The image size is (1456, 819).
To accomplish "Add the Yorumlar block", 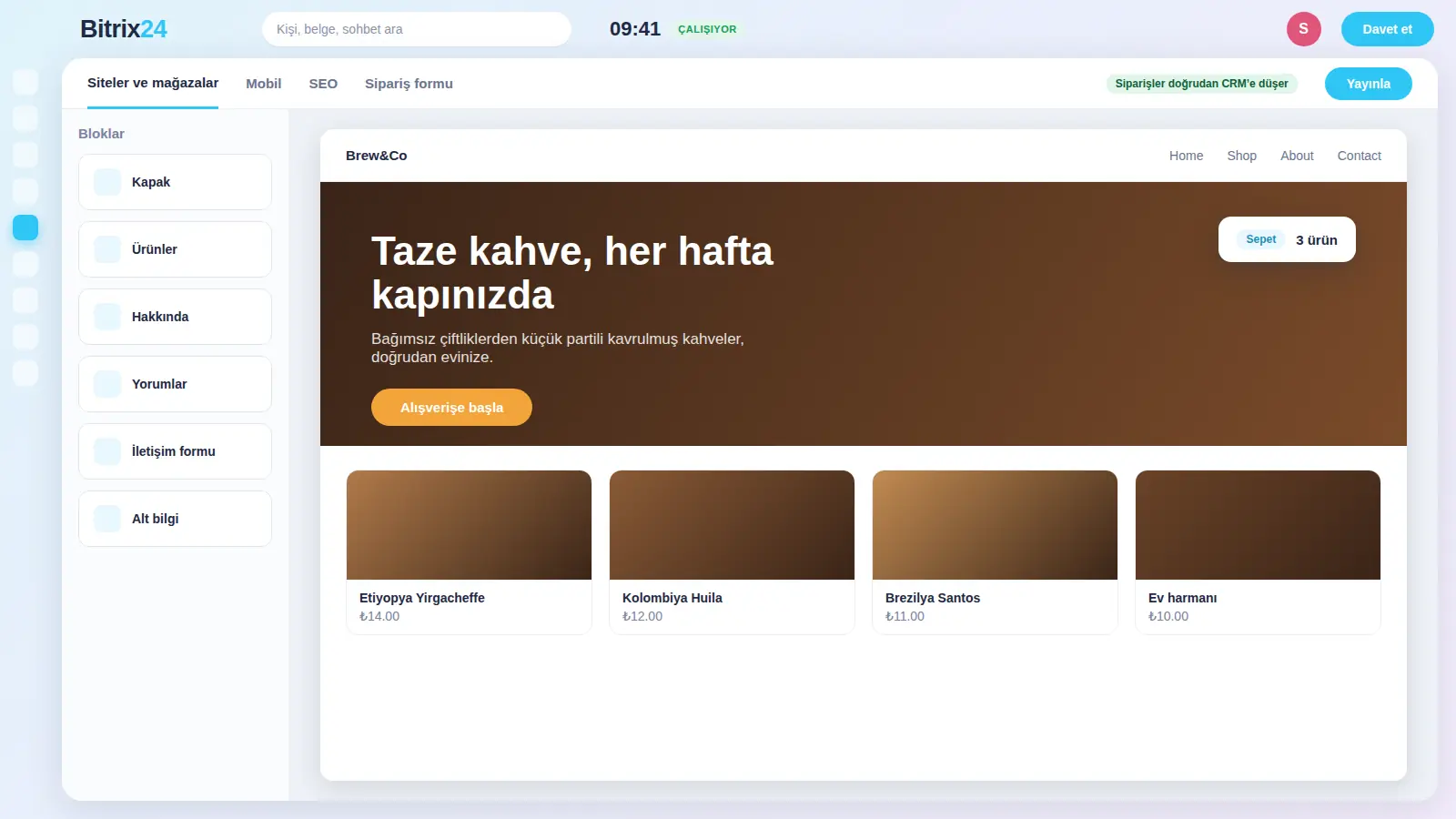I will click(175, 384).
